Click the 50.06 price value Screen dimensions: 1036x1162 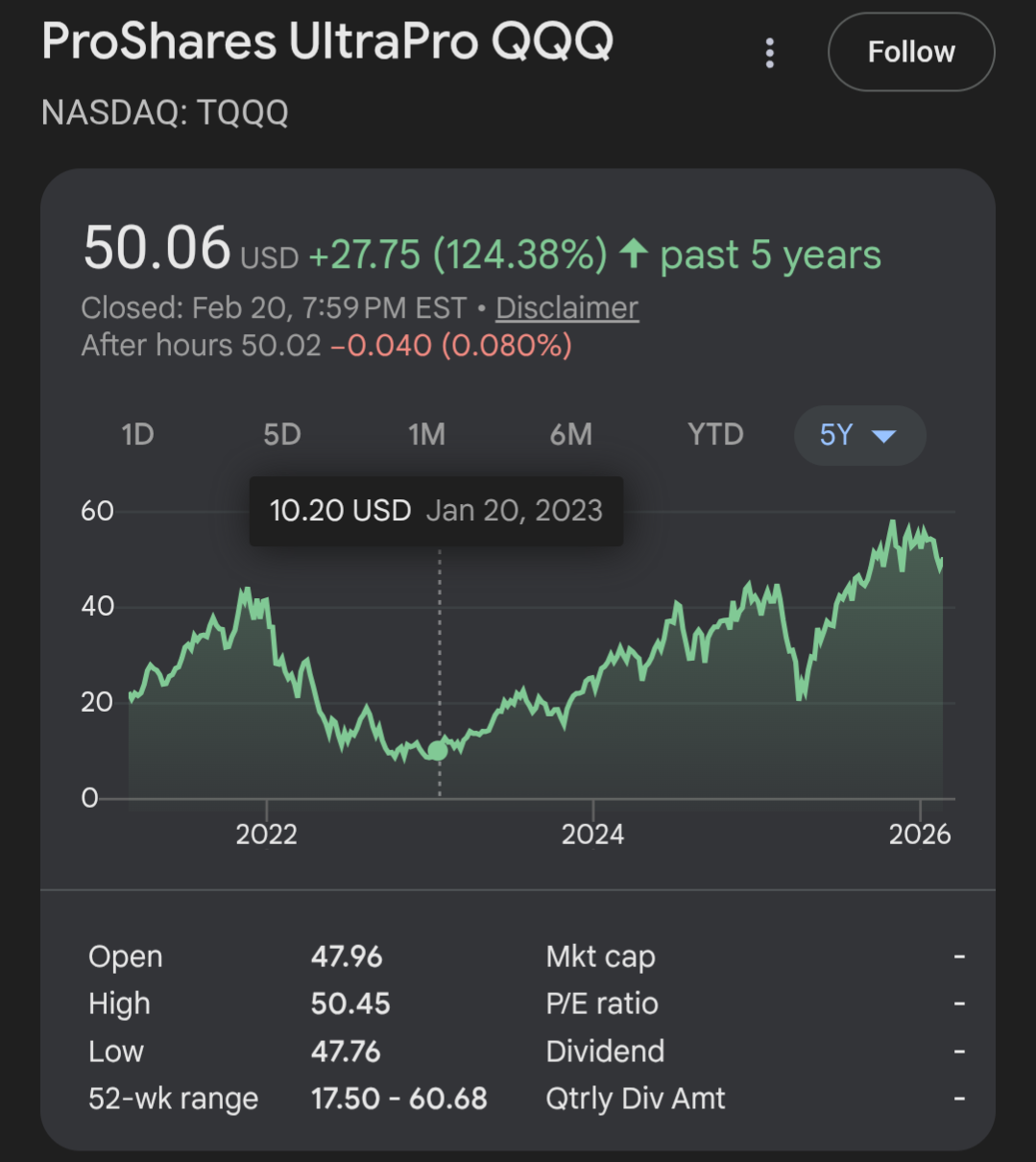[157, 249]
